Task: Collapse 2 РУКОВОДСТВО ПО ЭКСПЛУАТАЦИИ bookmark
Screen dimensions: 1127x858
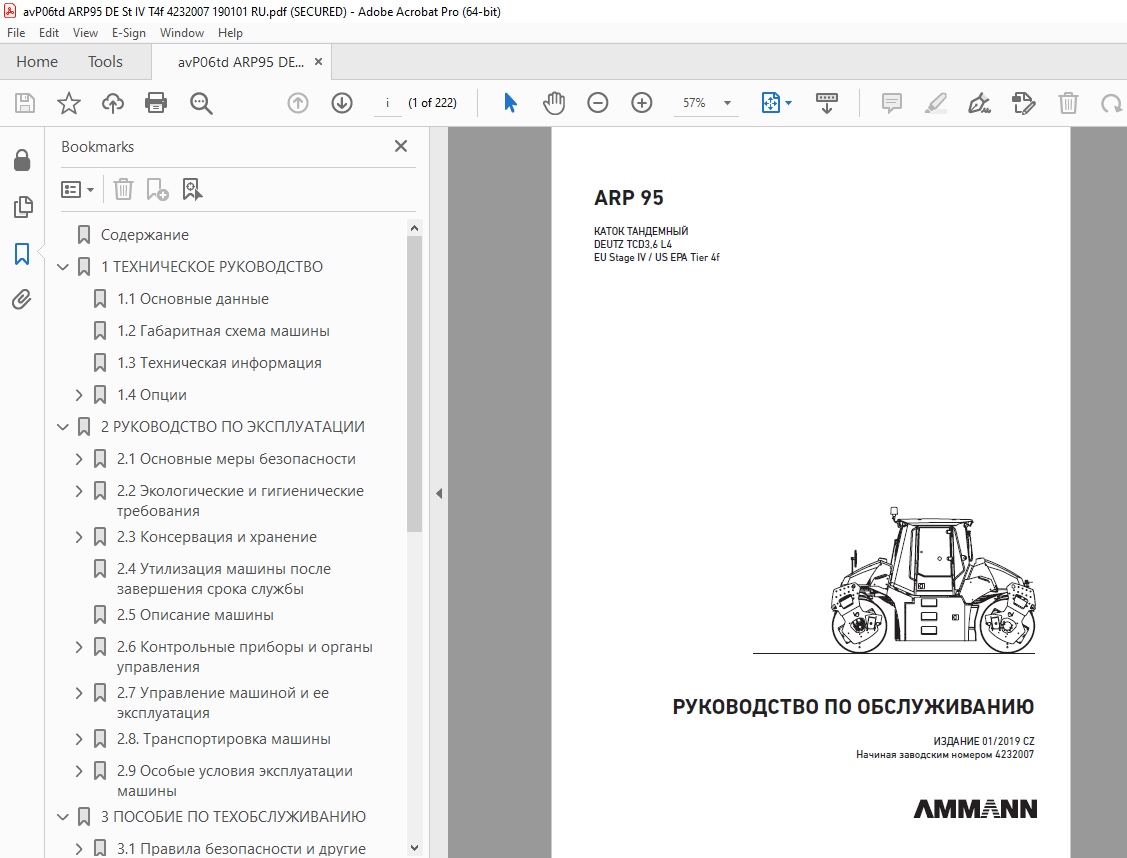Action: point(63,428)
